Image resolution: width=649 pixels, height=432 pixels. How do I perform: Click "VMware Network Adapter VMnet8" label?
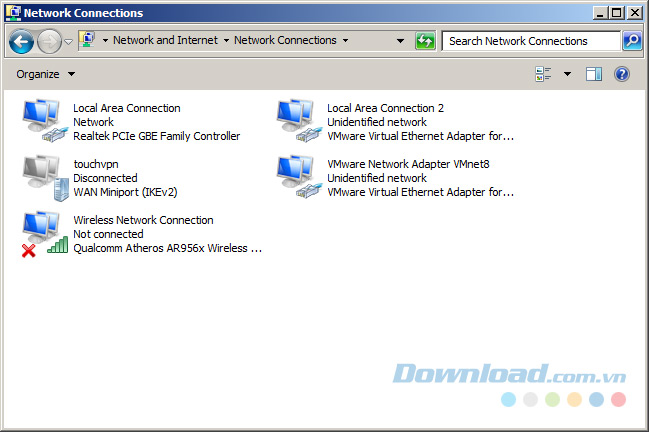pyautogui.click(x=408, y=164)
